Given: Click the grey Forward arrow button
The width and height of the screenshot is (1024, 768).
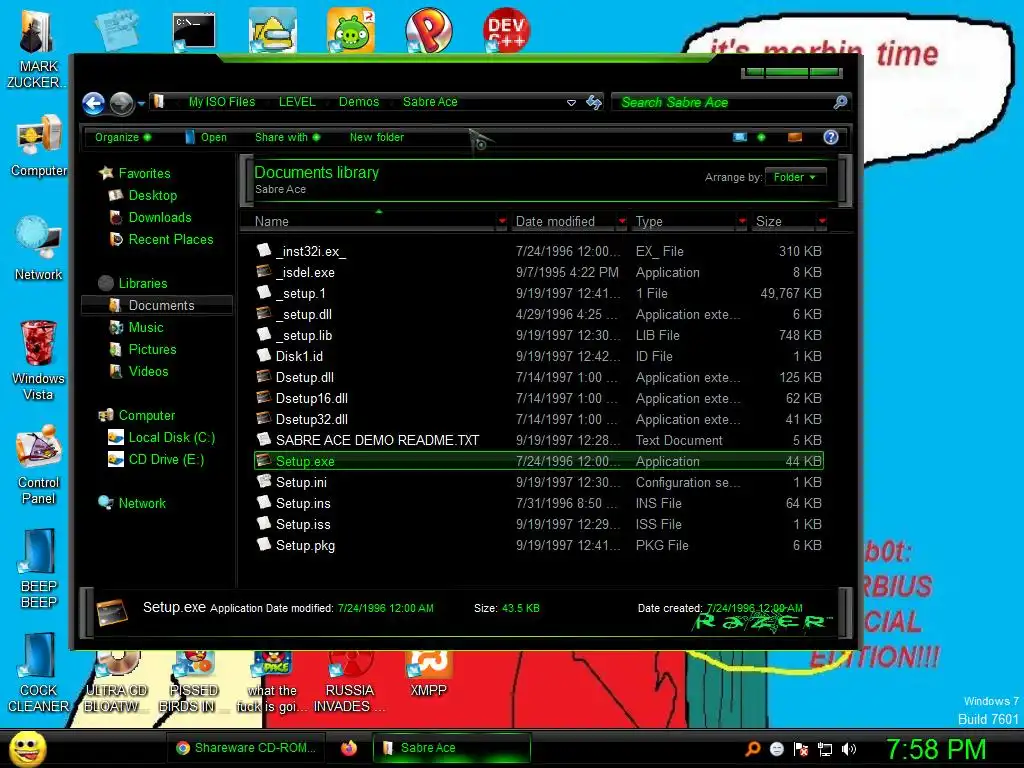Looking at the screenshot, I should pos(121,103).
